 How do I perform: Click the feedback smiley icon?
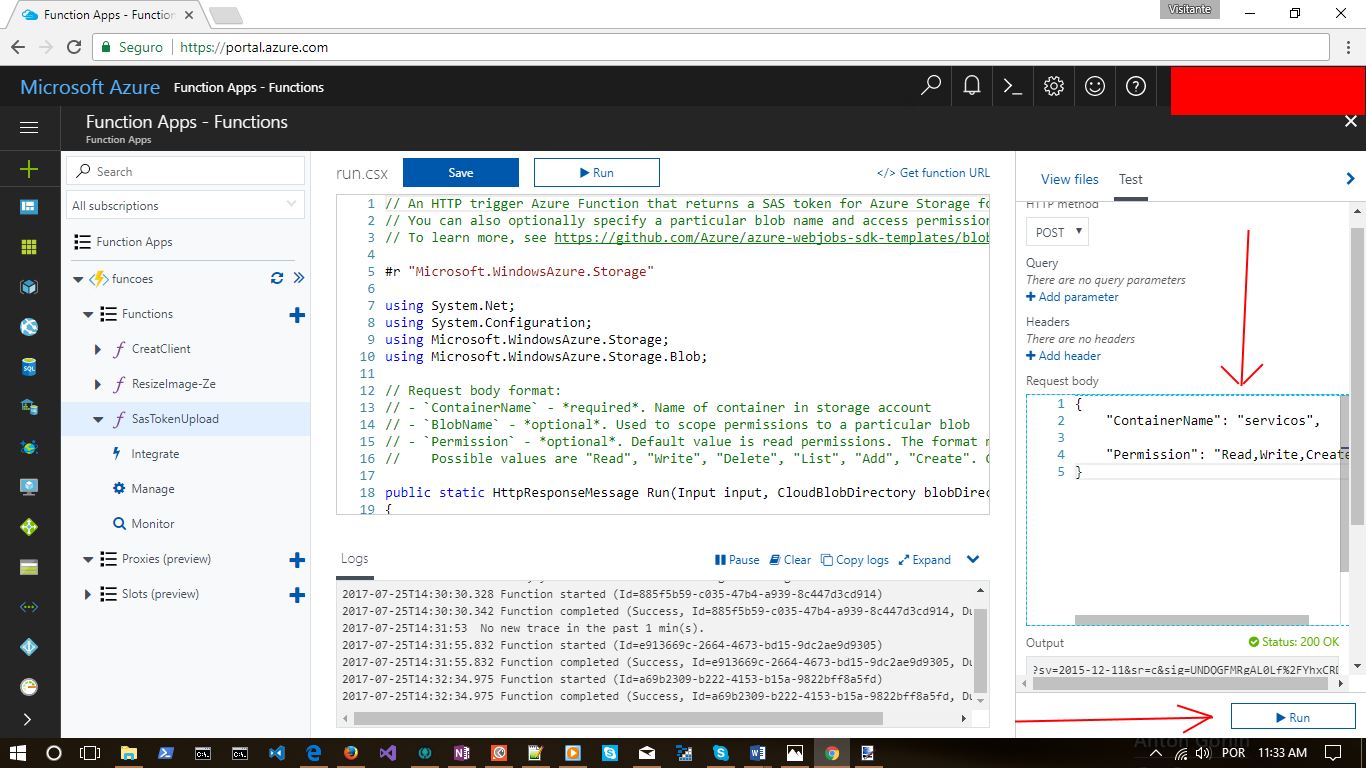click(1095, 86)
